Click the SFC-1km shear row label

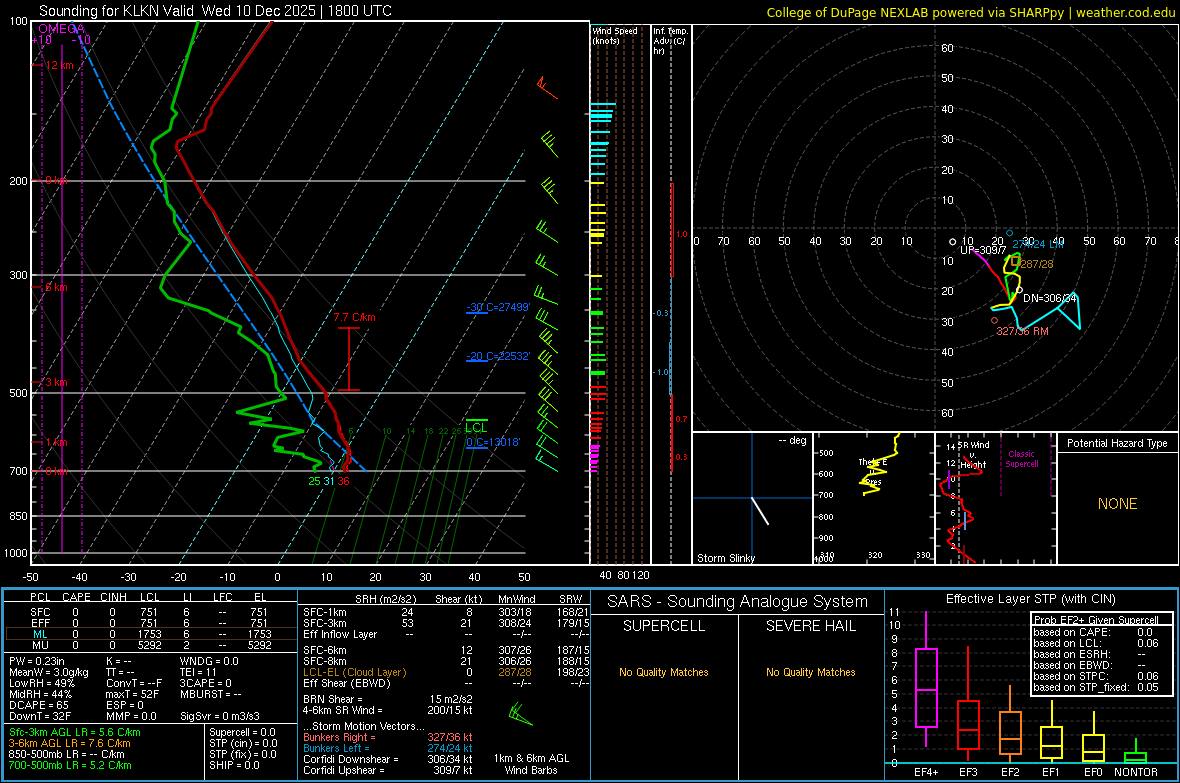(325, 612)
